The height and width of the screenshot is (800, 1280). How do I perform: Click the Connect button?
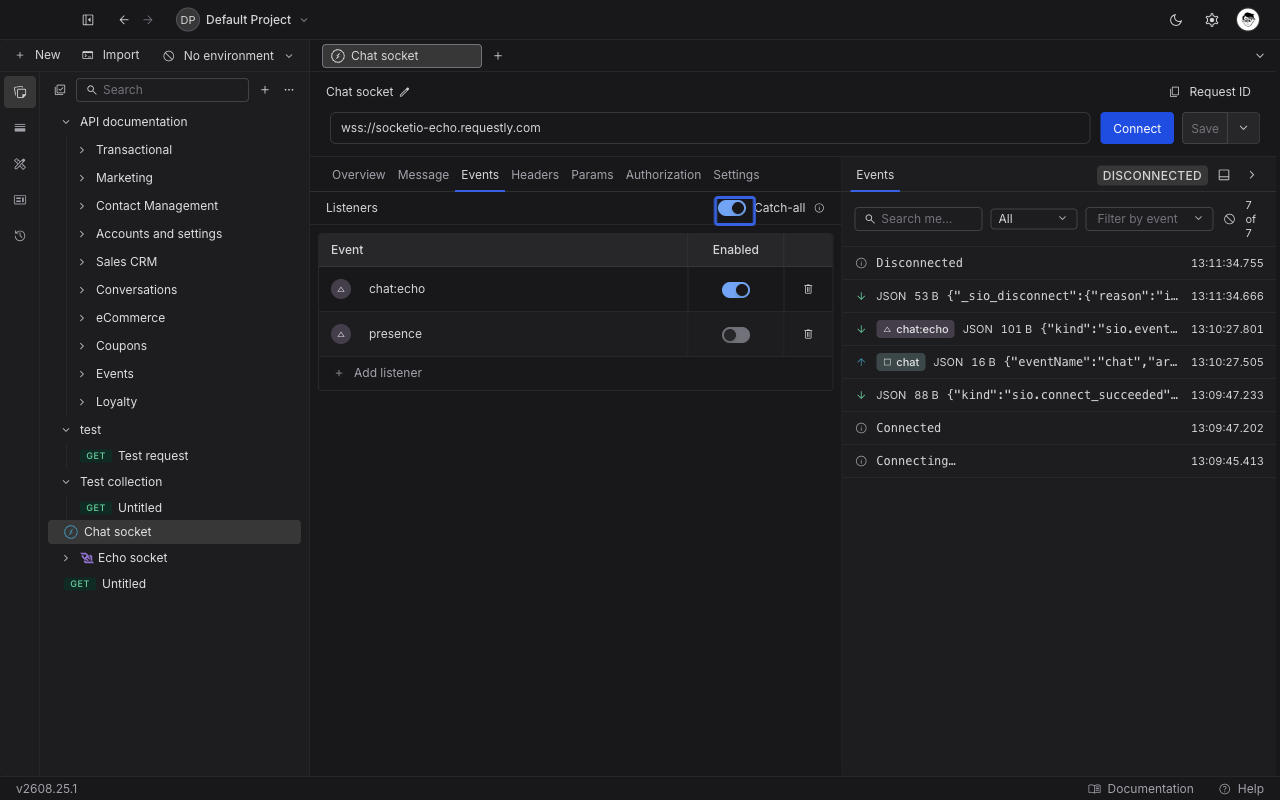tap(1137, 128)
